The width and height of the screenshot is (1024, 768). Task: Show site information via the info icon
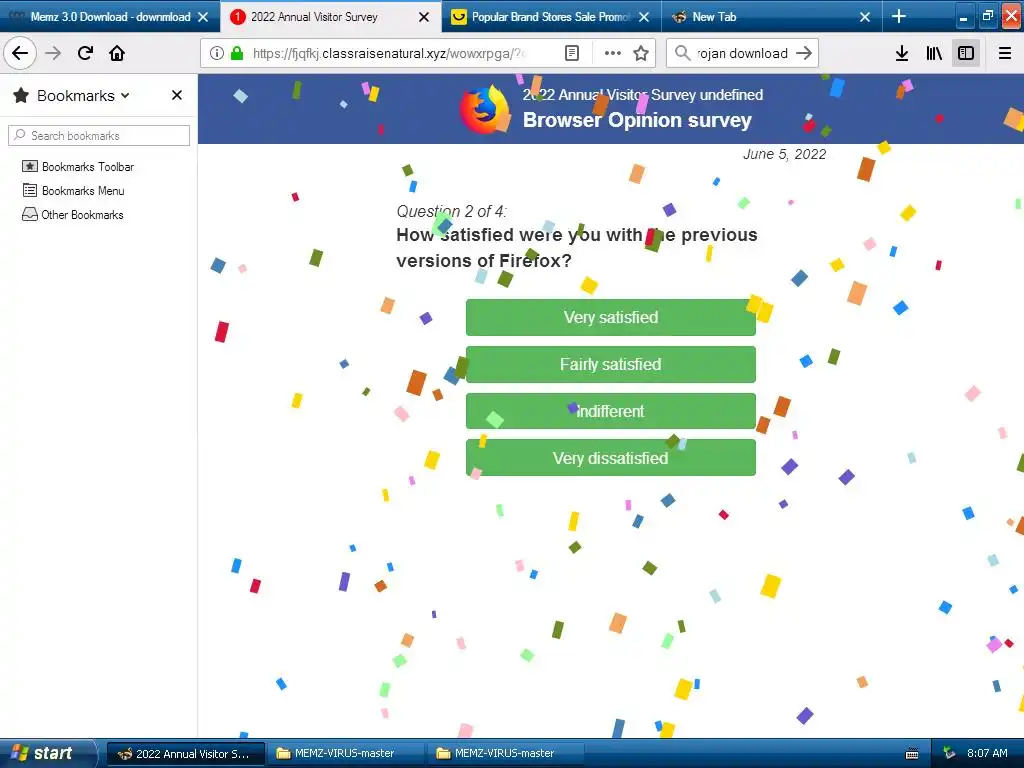click(217, 53)
